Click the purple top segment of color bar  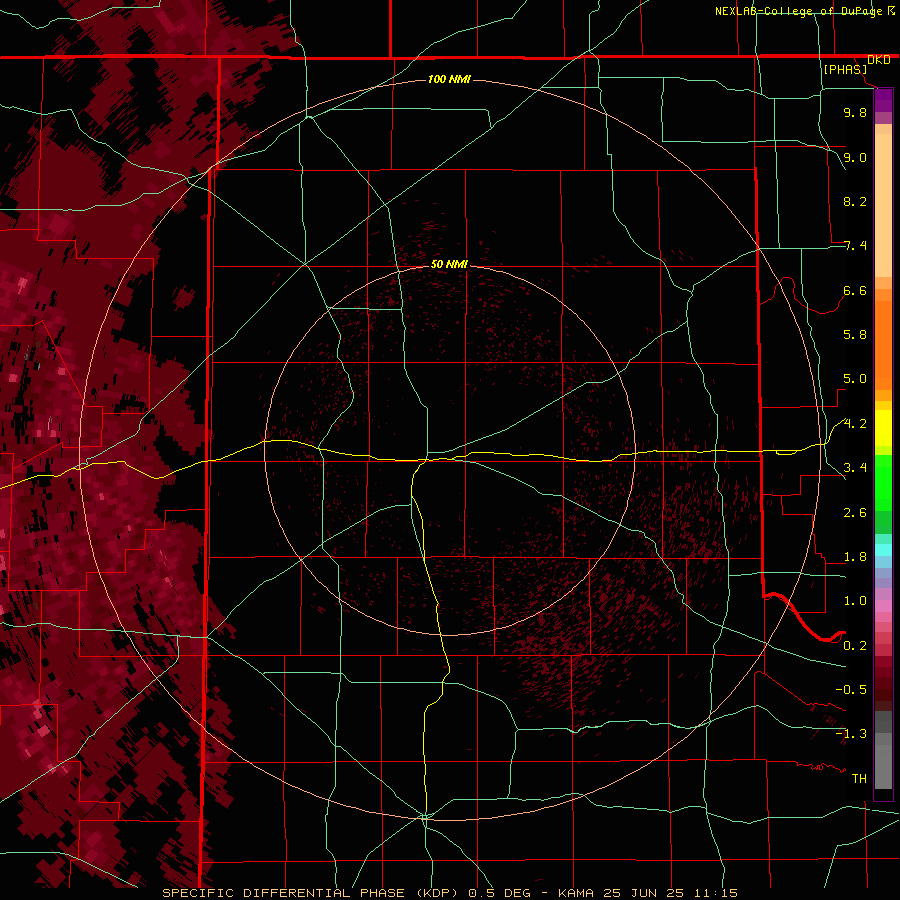[x=883, y=100]
